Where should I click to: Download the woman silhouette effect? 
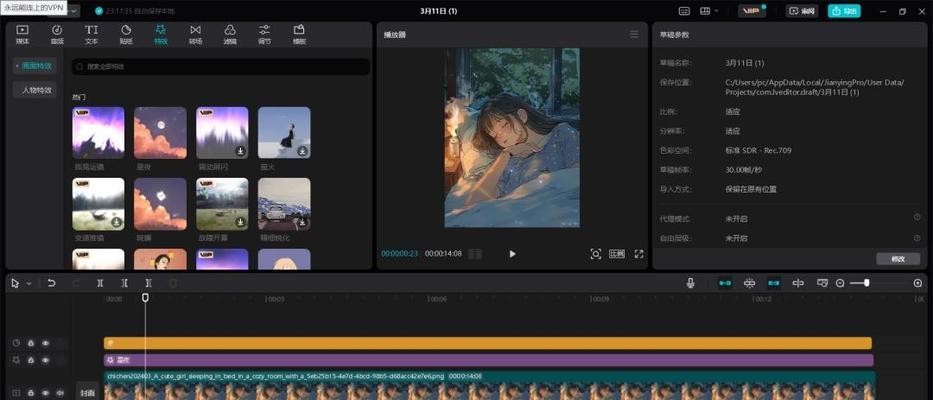[302, 152]
